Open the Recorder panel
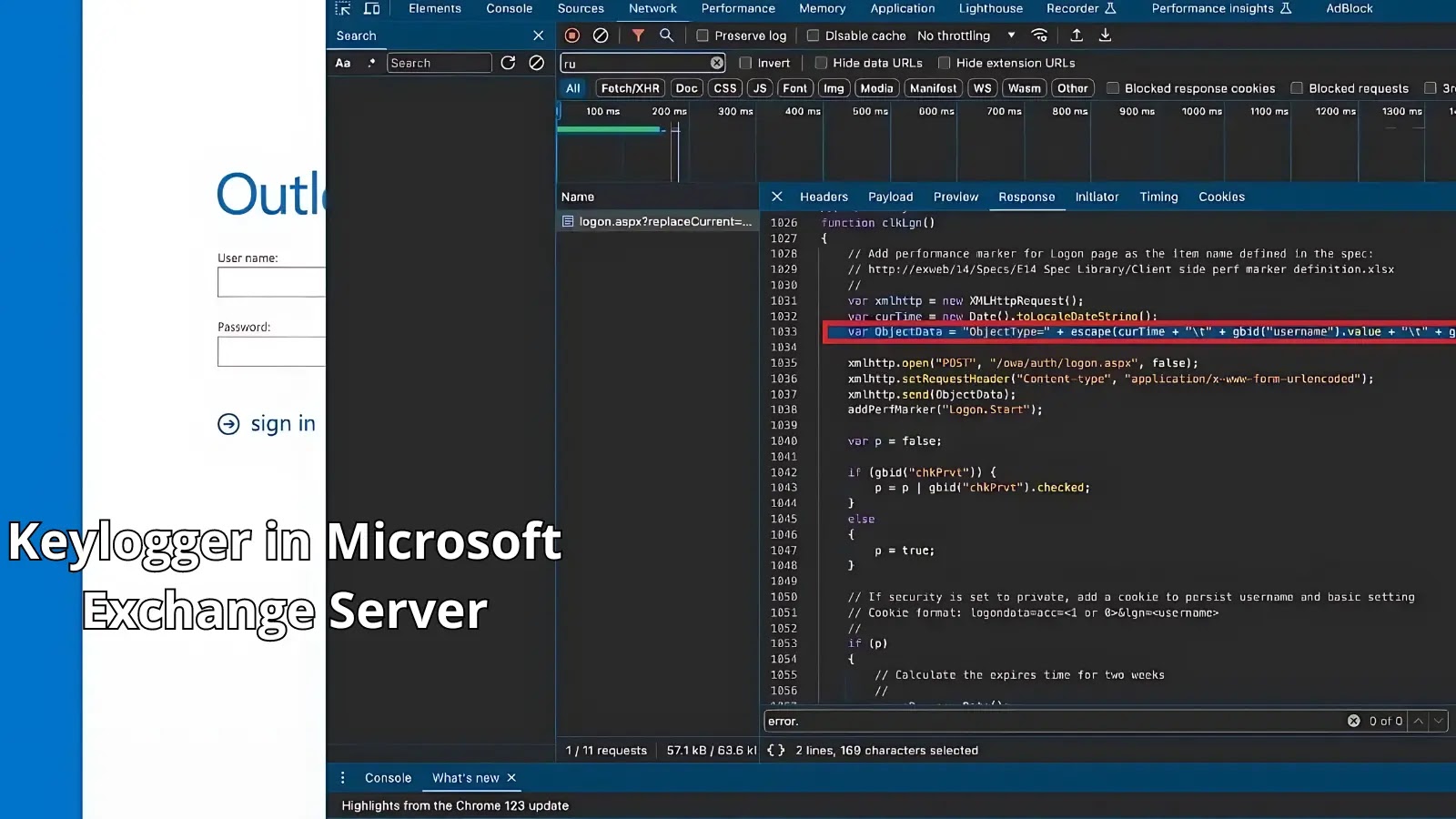 click(1081, 8)
